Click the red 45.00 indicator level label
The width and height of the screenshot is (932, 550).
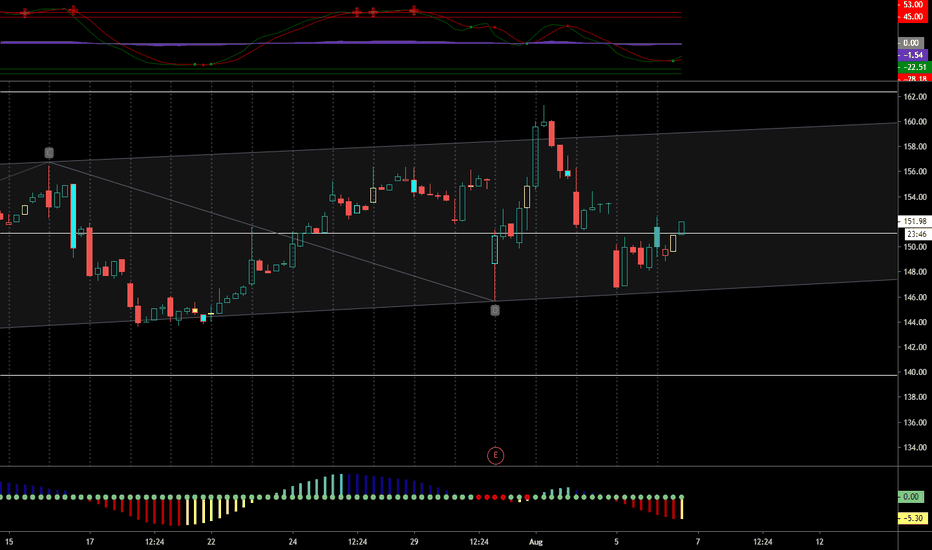click(x=912, y=17)
